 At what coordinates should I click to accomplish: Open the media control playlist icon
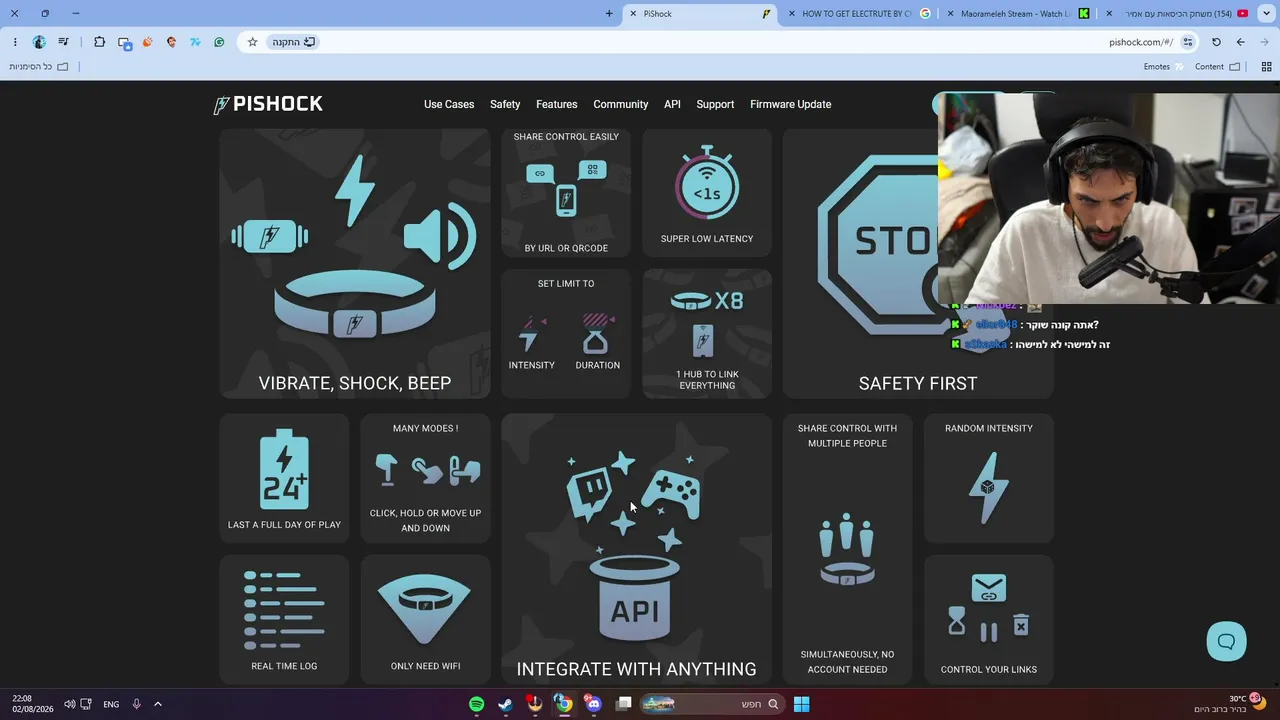tap(63, 42)
